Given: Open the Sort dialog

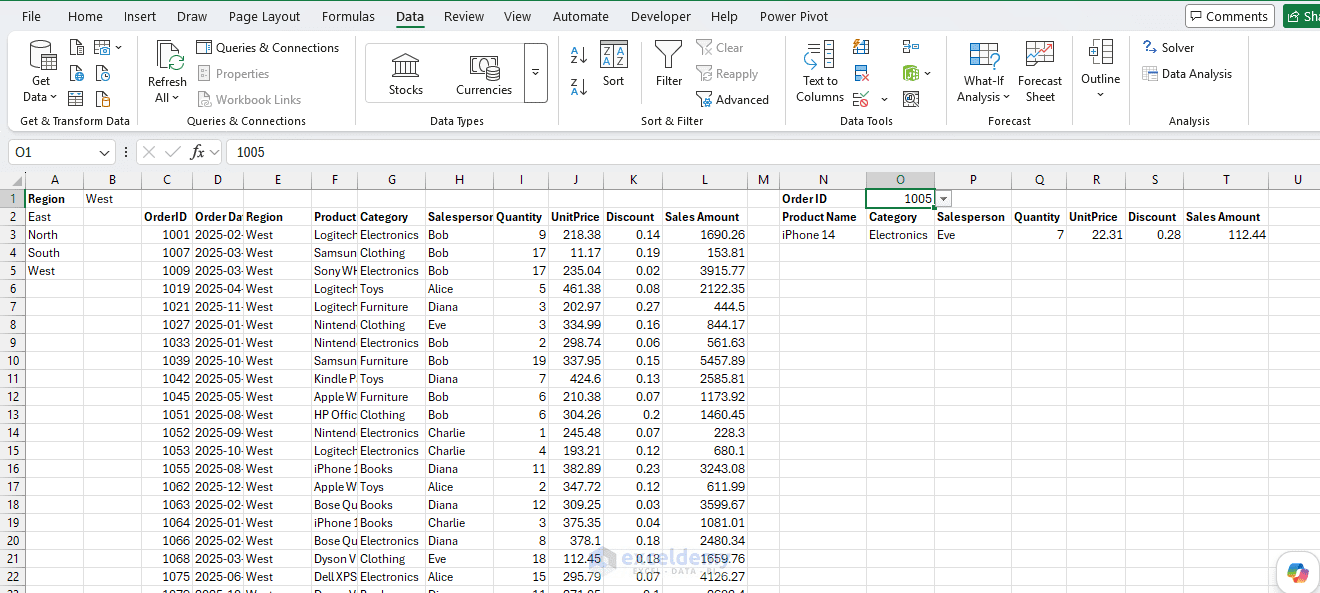Looking at the screenshot, I should tap(613, 65).
